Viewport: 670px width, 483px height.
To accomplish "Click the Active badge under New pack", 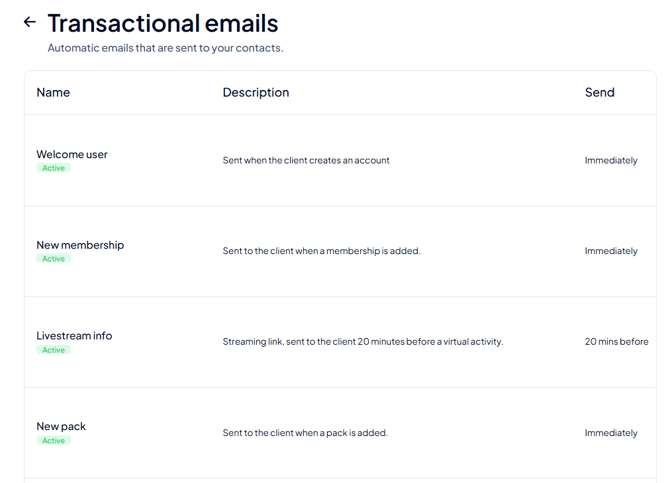I will pyautogui.click(x=53, y=440).
